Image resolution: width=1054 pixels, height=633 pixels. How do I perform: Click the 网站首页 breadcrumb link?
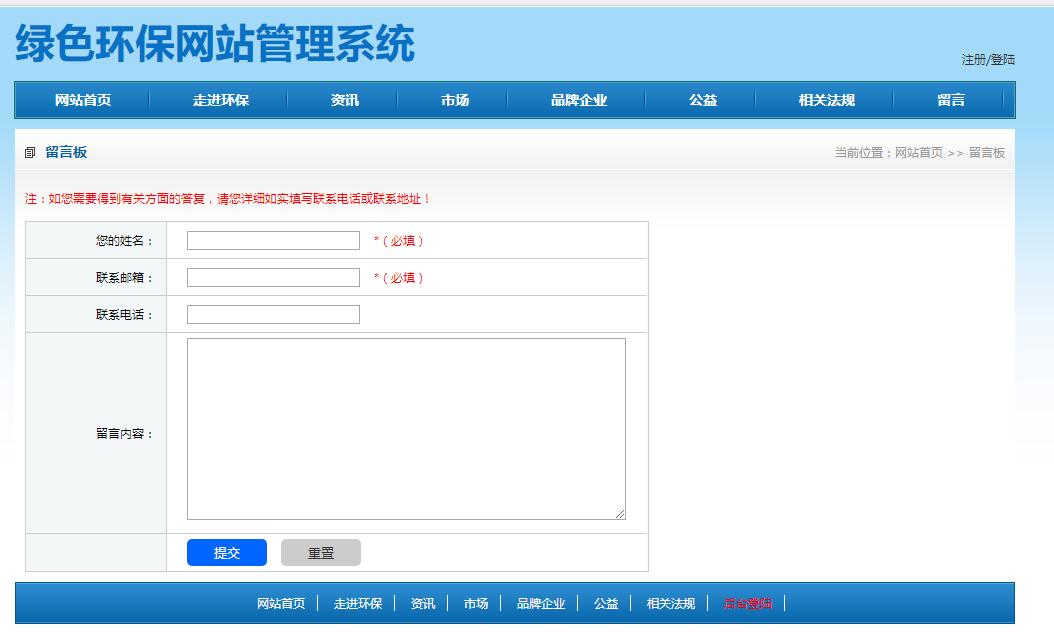pyautogui.click(x=919, y=153)
